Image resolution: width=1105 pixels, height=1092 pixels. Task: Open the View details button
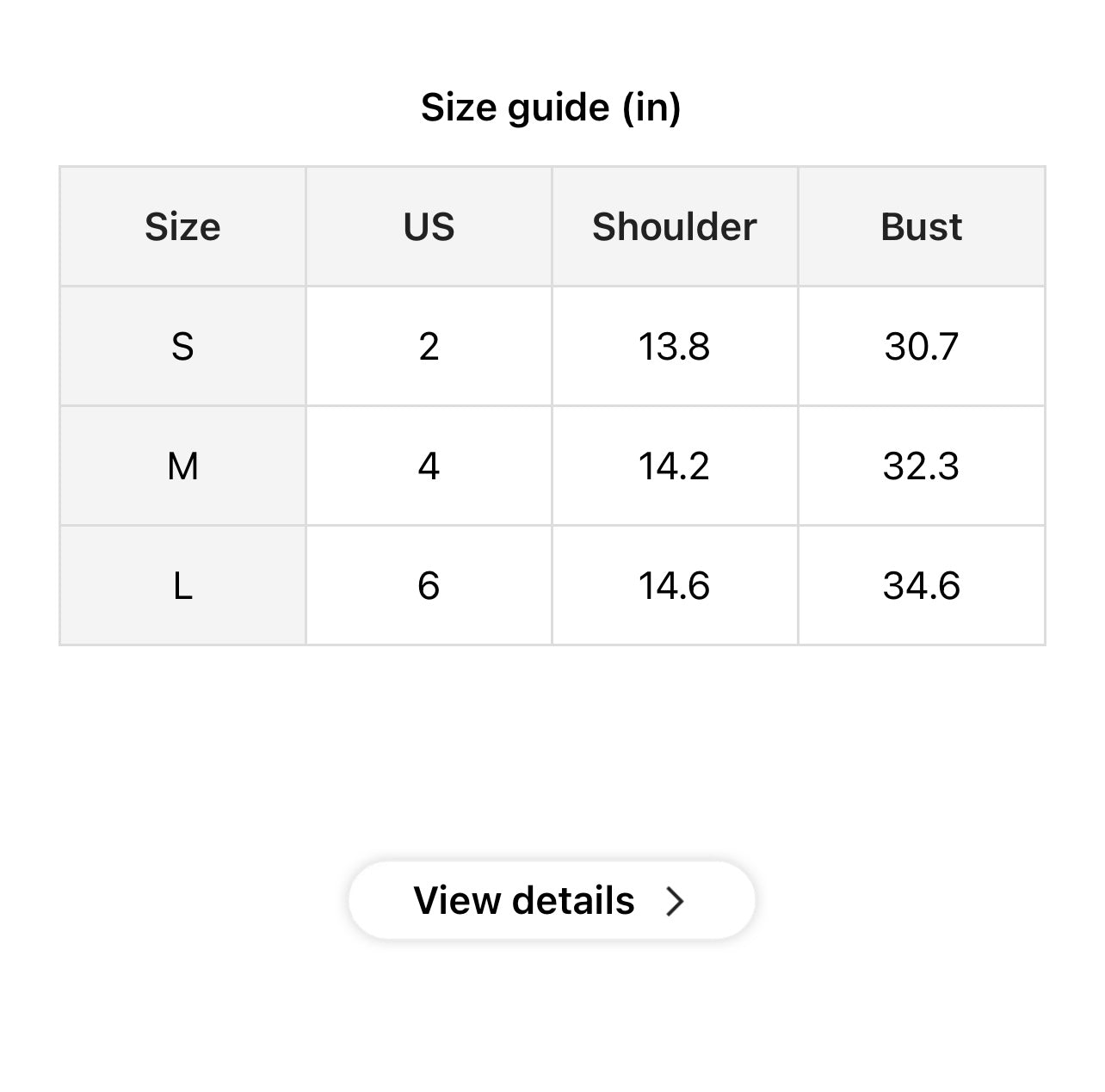pyautogui.click(x=552, y=901)
